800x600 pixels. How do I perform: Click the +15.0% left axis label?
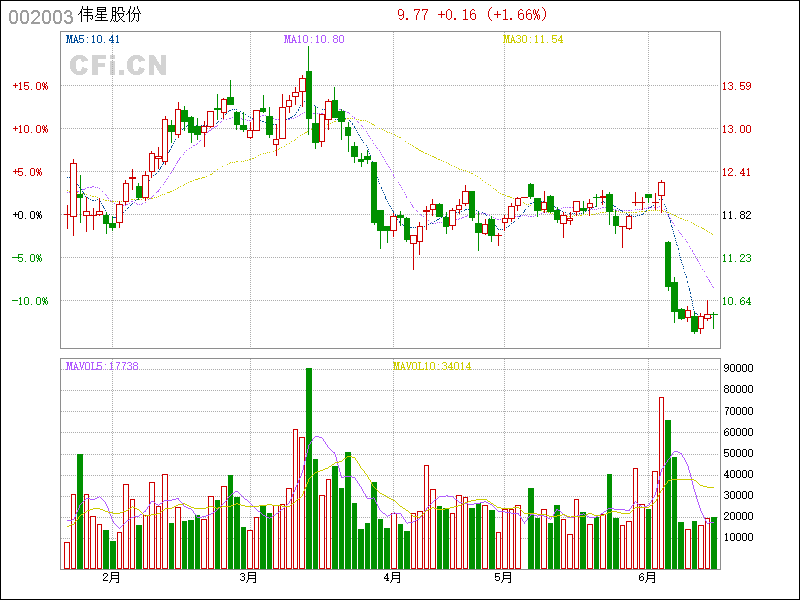pos(30,86)
